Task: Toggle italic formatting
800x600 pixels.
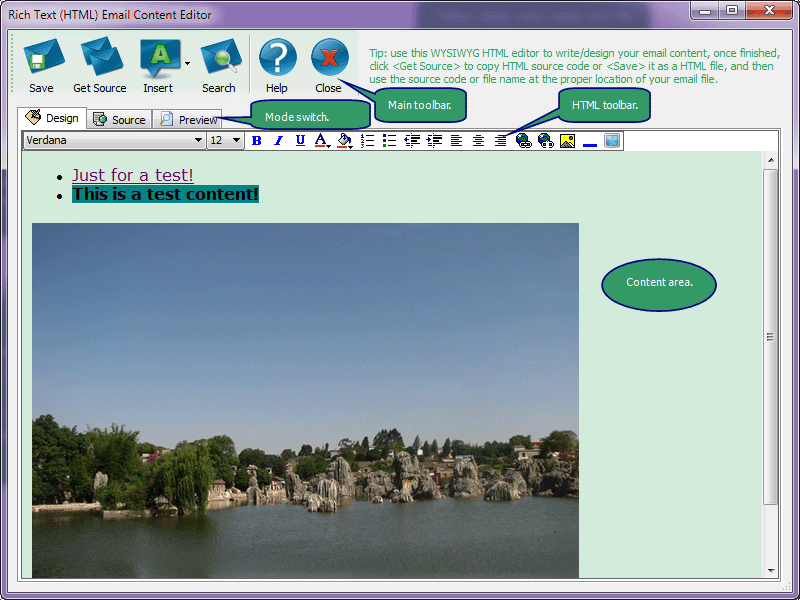Action: [x=279, y=141]
